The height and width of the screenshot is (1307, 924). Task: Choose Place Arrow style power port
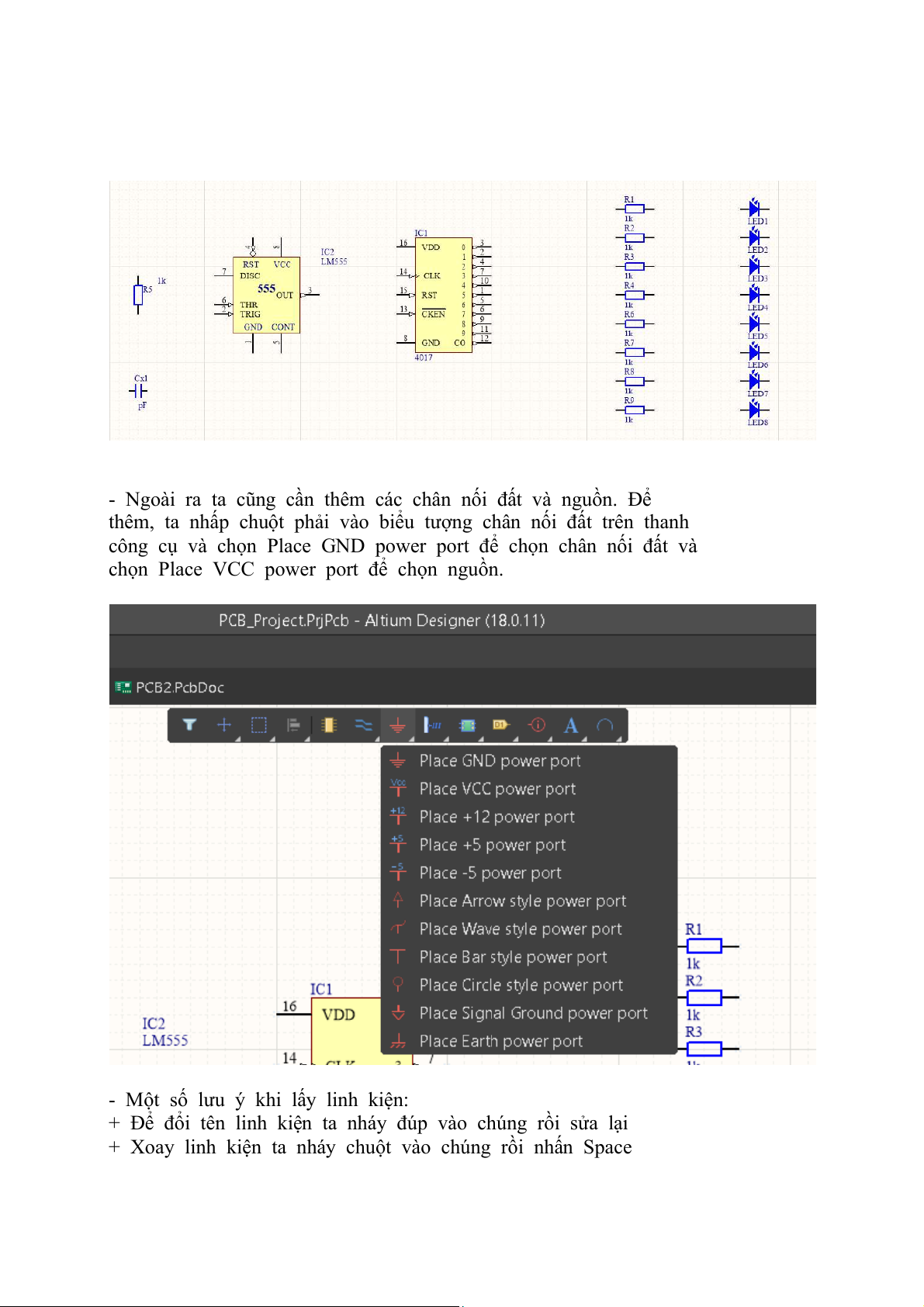(x=522, y=901)
